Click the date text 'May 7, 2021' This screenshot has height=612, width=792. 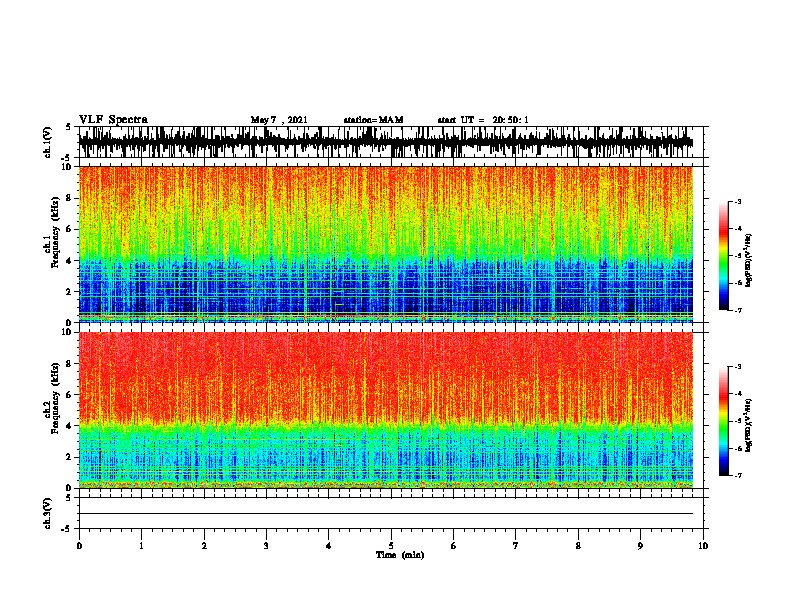[x=279, y=120]
